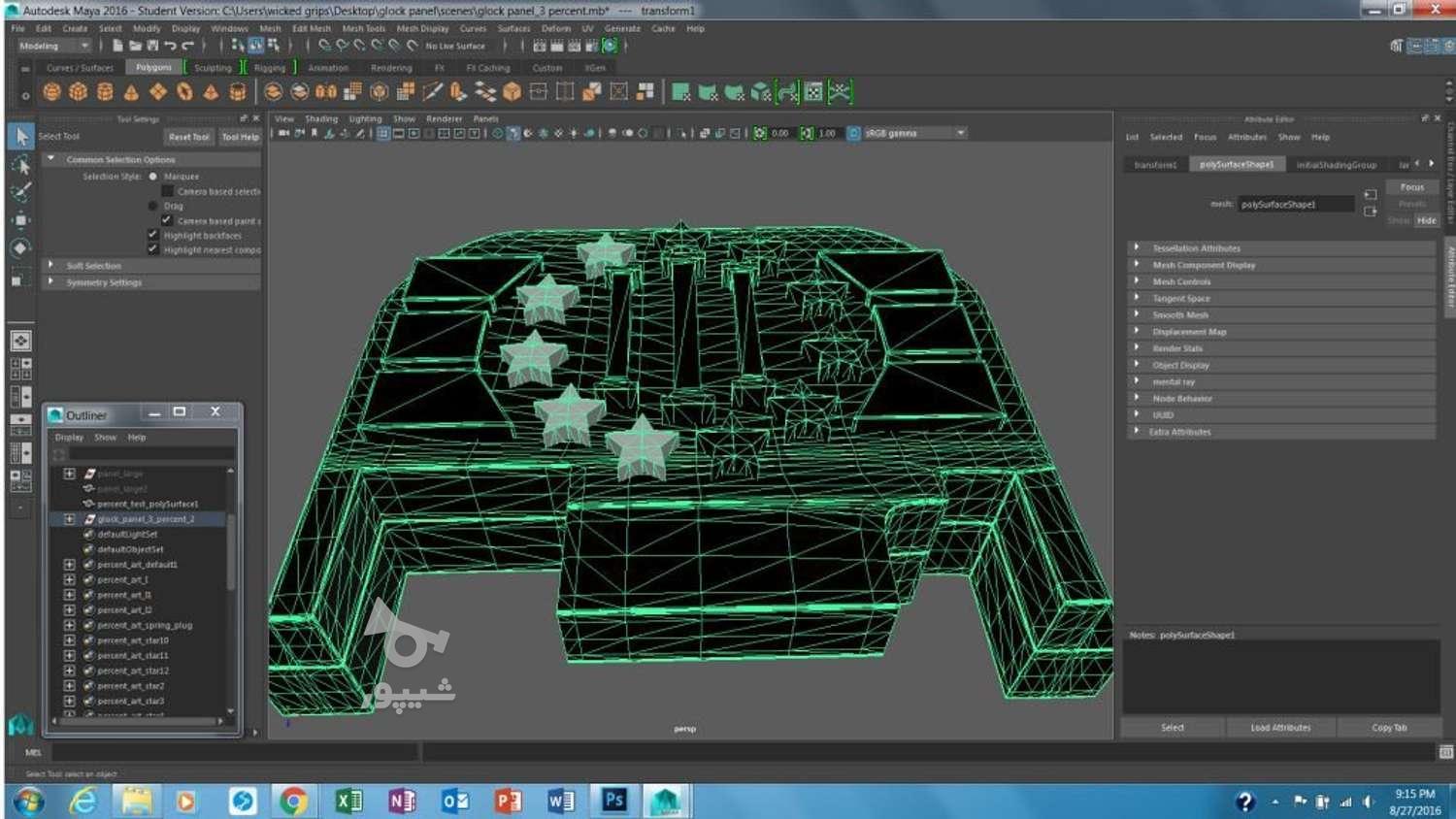This screenshot has width=1456, height=819.
Task: Select the Paint Selection tool
Action: click(20, 192)
